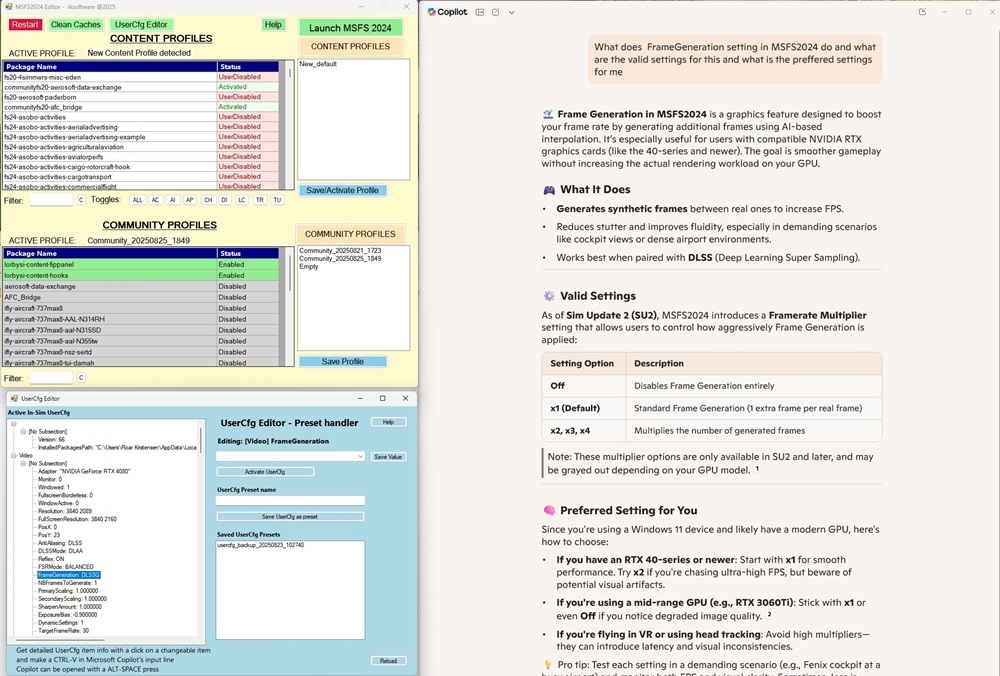Open a new Copilot chat with the compose icon
Viewport: 1000px width, 676px height.
click(x=497, y=12)
